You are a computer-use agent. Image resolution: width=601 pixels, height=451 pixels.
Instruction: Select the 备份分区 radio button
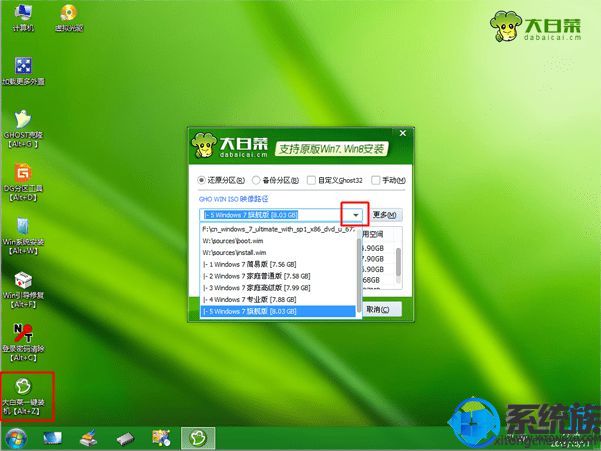[276, 180]
